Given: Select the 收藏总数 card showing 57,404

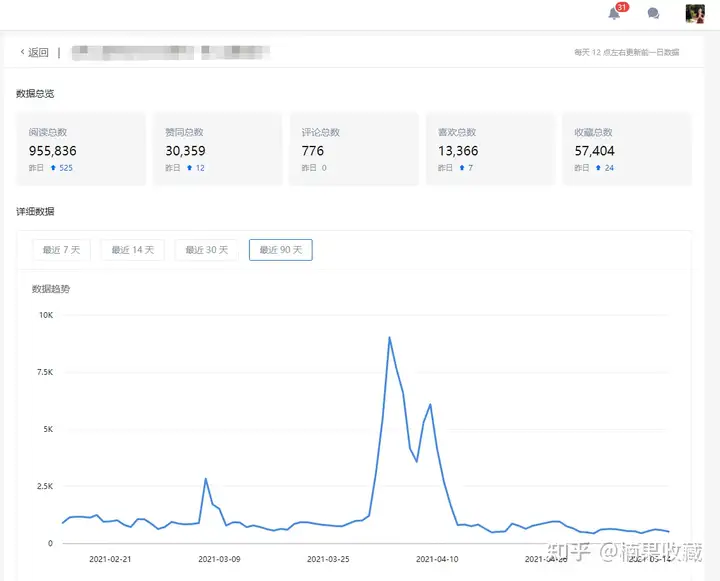Looking at the screenshot, I should tap(627, 149).
